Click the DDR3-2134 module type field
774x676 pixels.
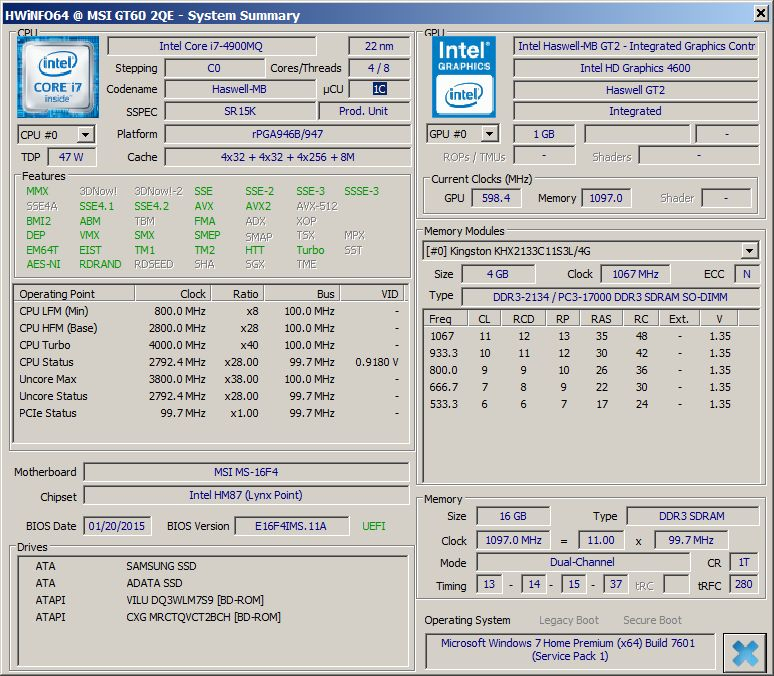(610, 297)
